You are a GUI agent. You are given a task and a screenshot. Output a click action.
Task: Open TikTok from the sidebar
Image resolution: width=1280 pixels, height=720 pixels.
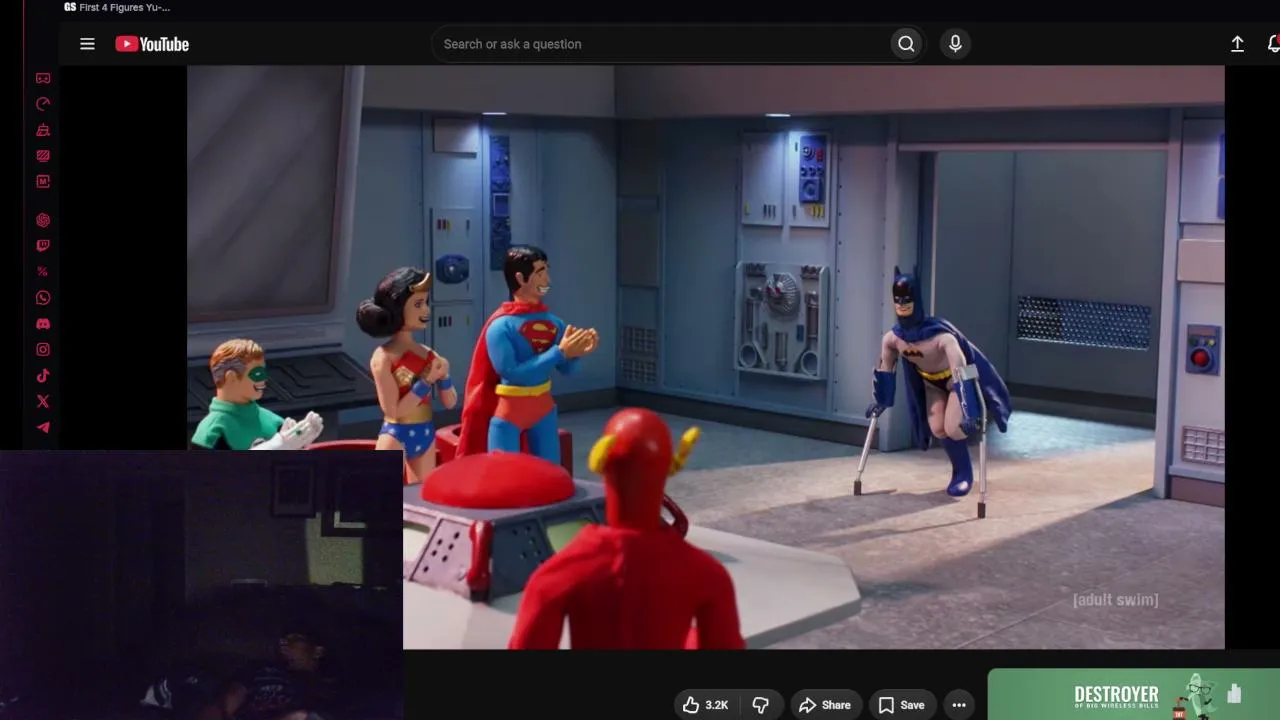tap(43, 376)
